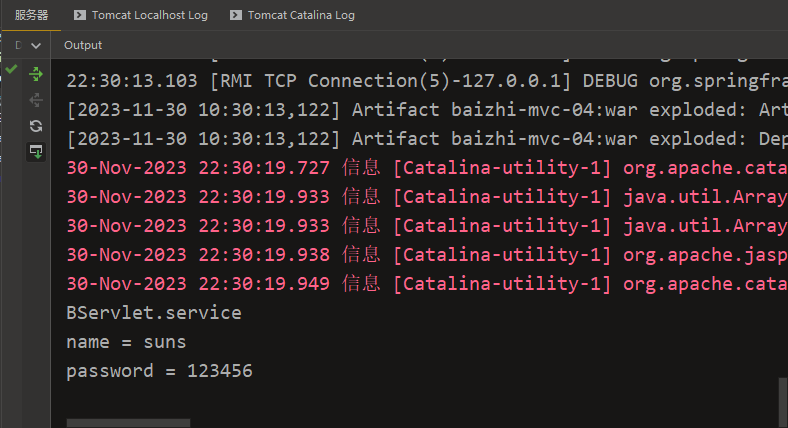
Task: Click the console icon beside Tomcat Localhost Log
Action: (x=79, y=15)
